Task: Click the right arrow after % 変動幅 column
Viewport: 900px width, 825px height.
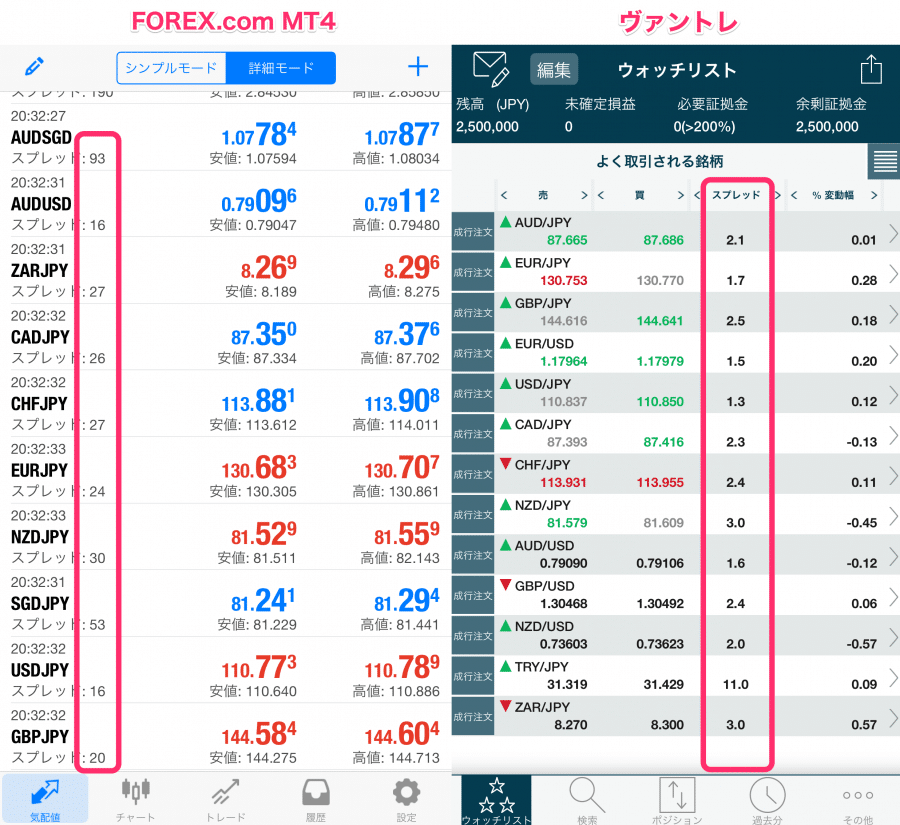Action: pos(874,195)
